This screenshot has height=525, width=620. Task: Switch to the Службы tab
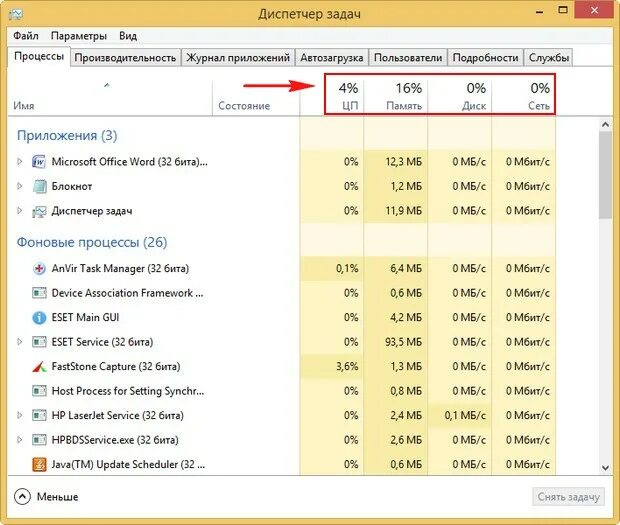pos(548,58)
